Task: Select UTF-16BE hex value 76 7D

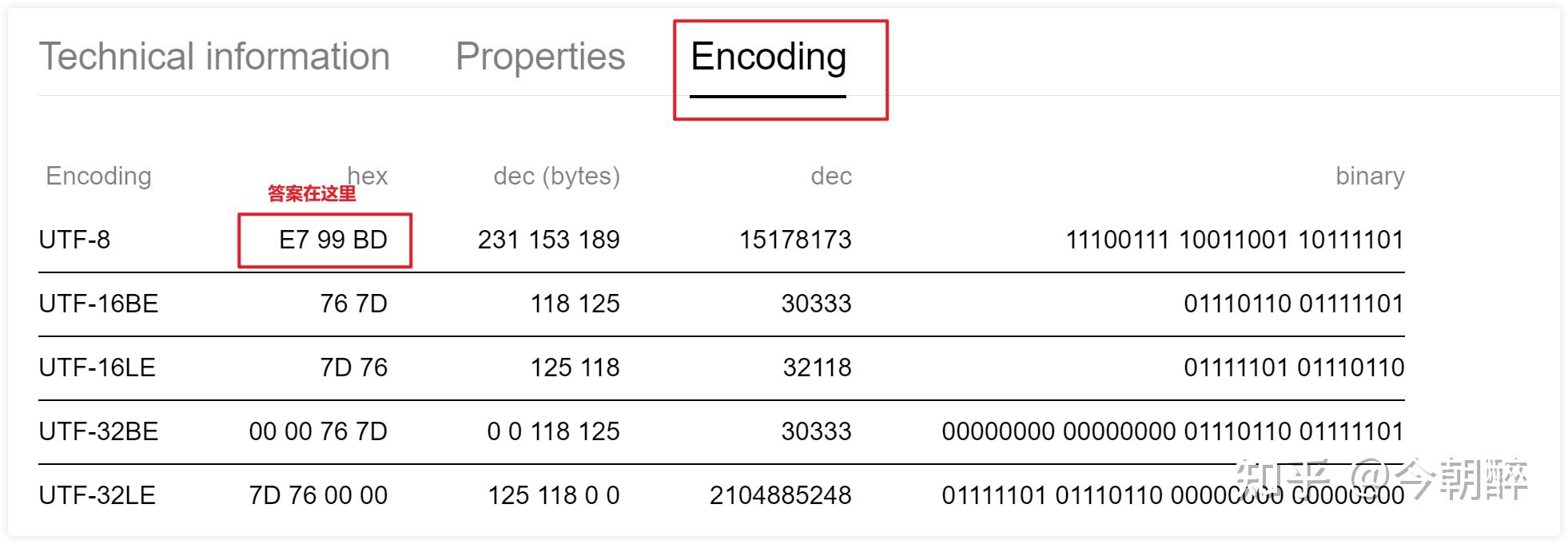Action: tap(353, 304)
